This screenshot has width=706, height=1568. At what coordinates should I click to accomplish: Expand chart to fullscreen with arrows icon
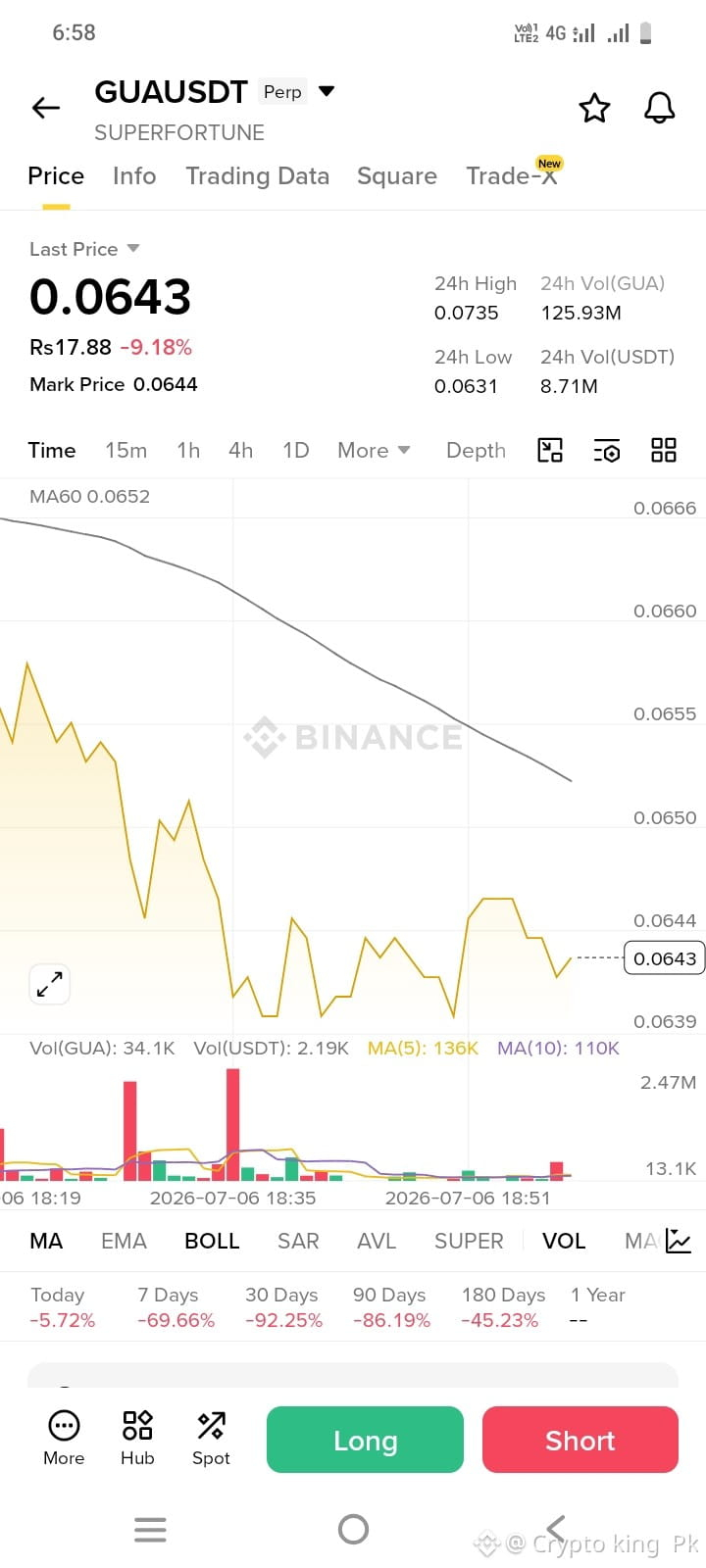(49, 984)
